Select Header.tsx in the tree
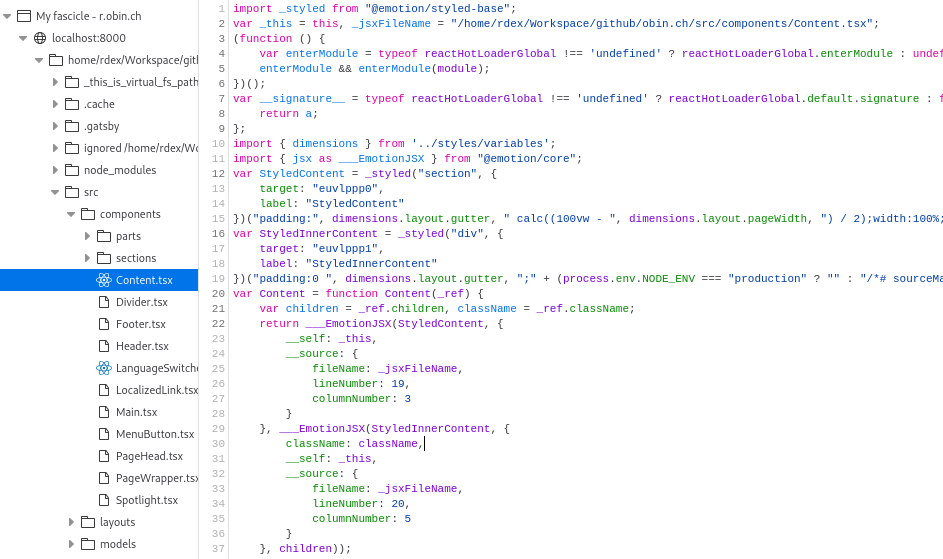This screenshot has height=559, width=943. 142,346
